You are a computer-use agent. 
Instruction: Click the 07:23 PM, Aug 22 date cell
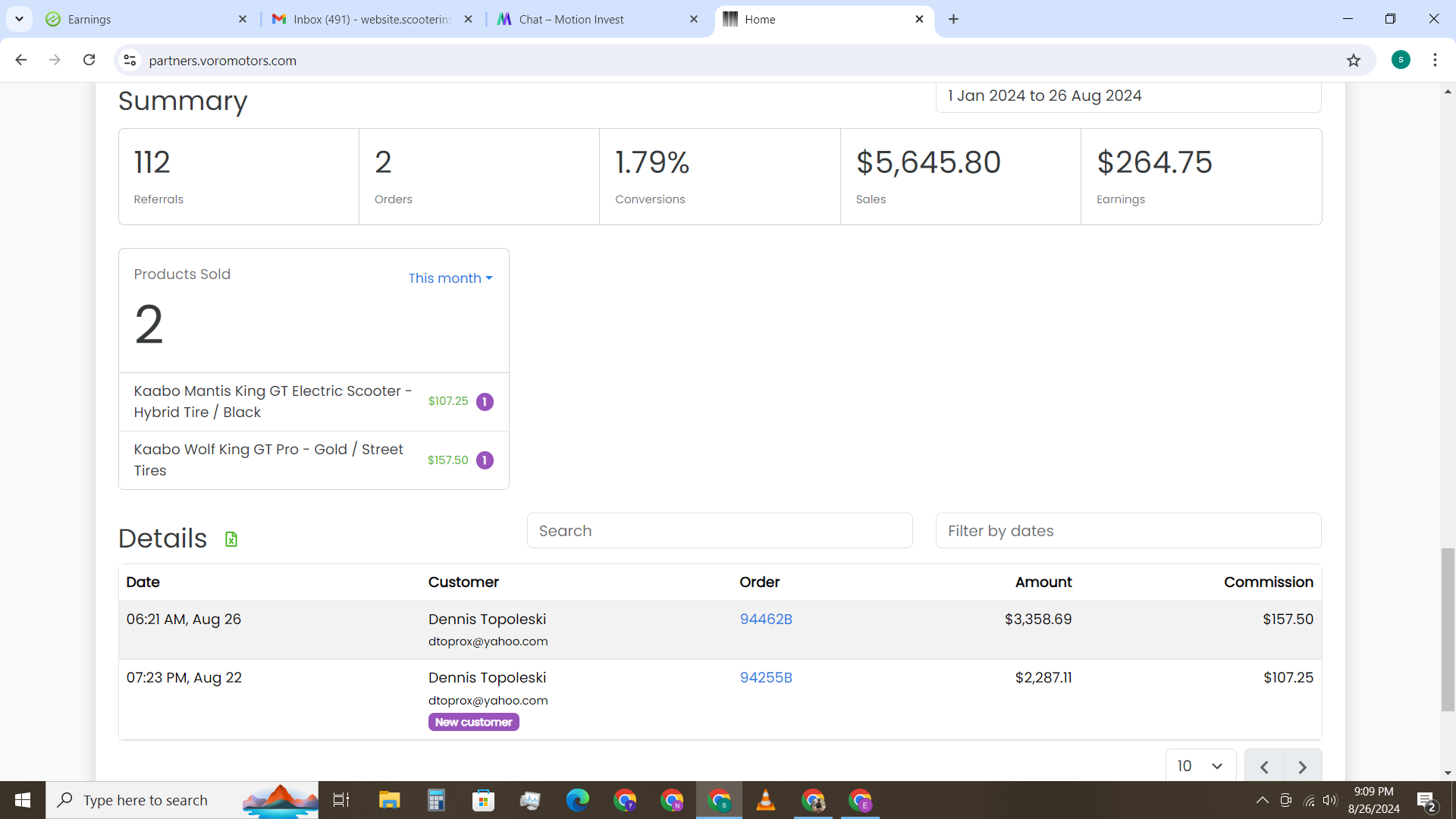point(184,678)
